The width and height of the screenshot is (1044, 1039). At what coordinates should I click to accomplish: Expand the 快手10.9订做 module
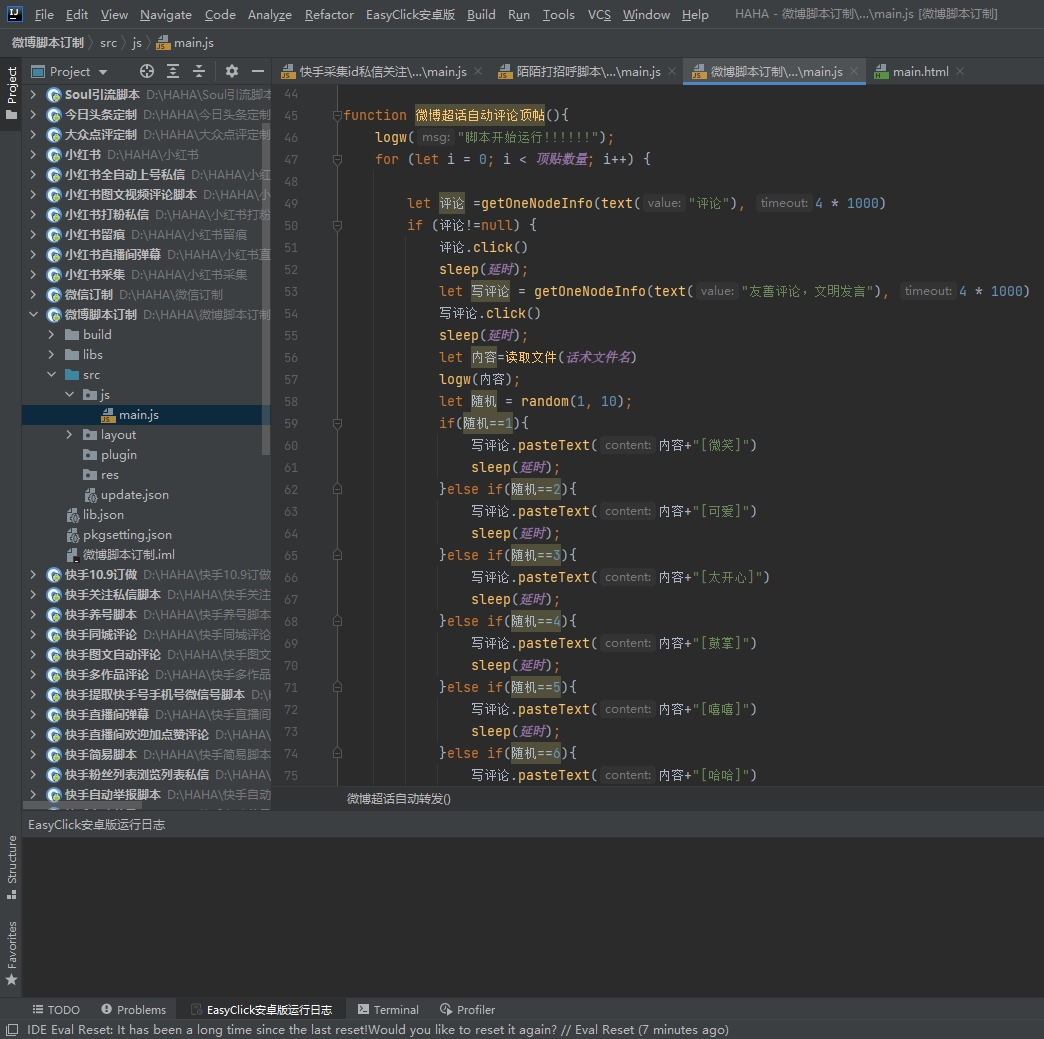[x=33, y=574]
